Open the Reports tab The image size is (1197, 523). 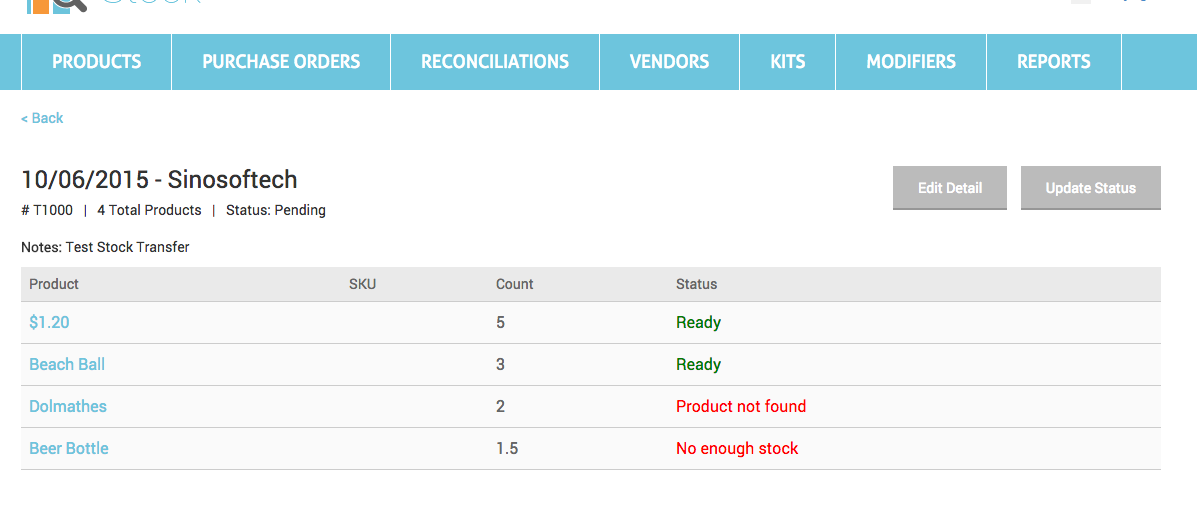point(1053,62)
